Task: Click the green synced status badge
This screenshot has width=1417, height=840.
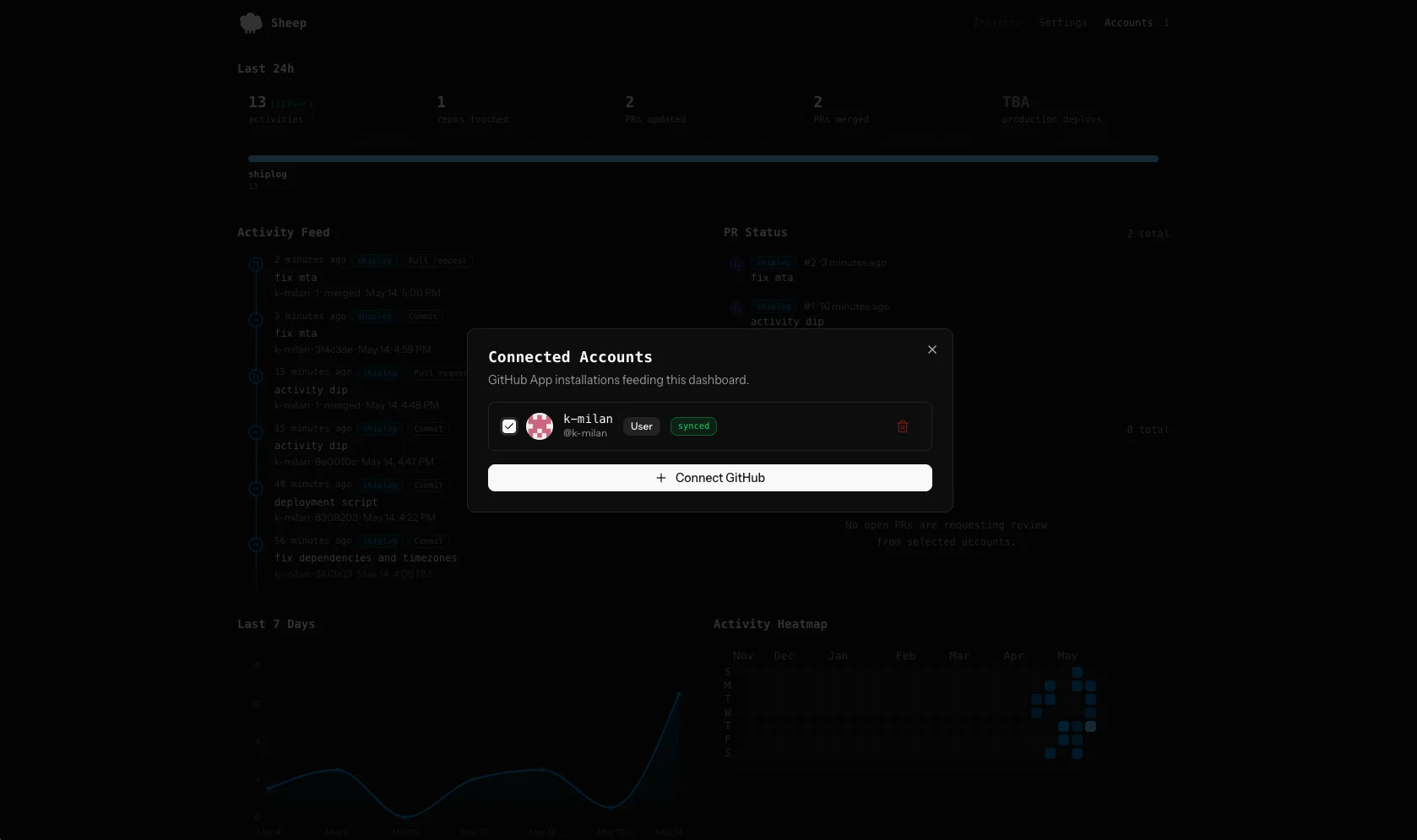Action: [693, 426]
